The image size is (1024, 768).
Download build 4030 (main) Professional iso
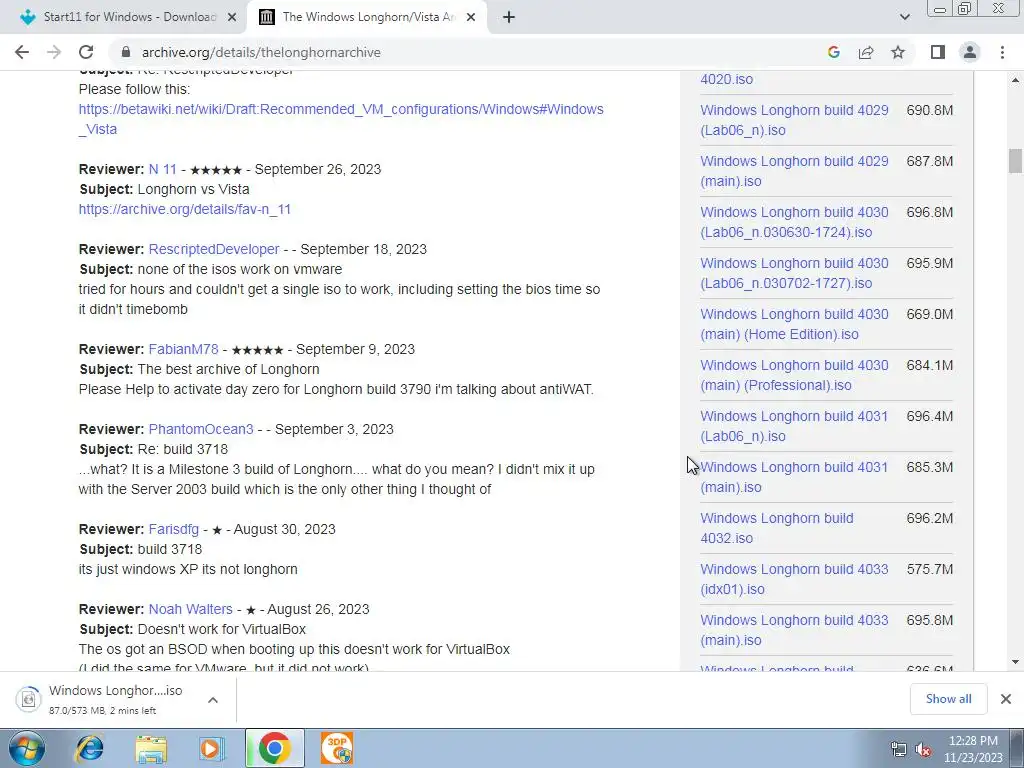pyautogui.click(x=794, y=375)
